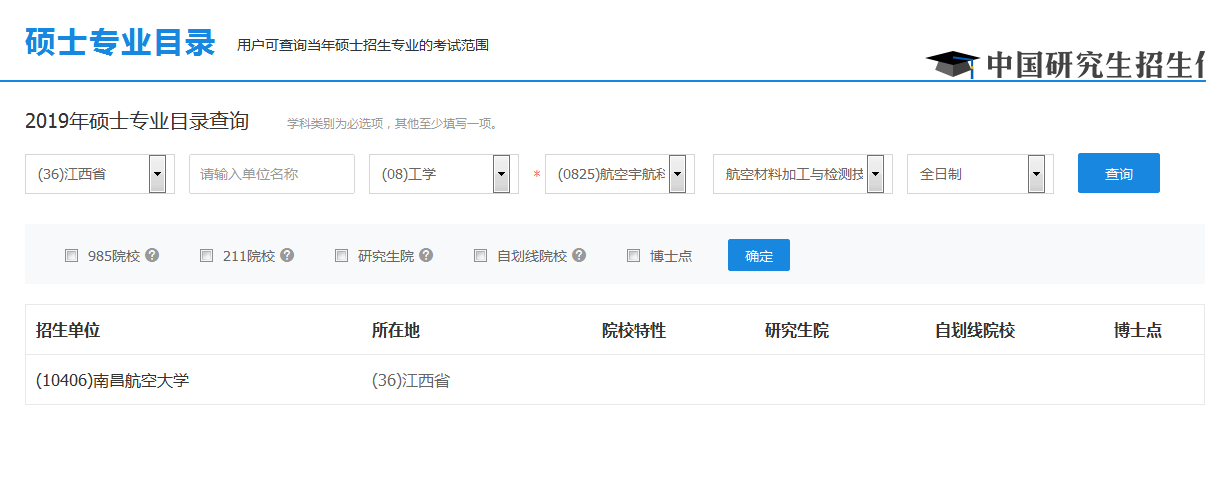Click the help icon next to 211院校

click(x=287, y=255)
